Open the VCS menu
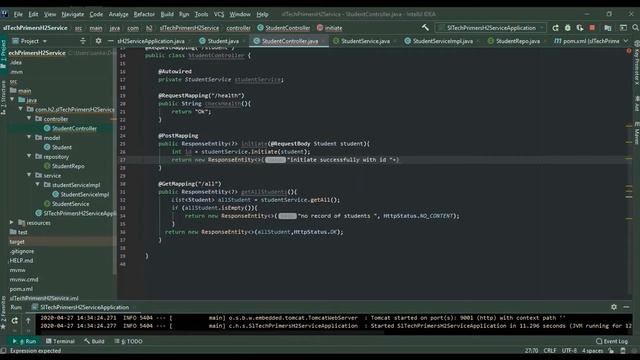 click(x=219, y=14)
